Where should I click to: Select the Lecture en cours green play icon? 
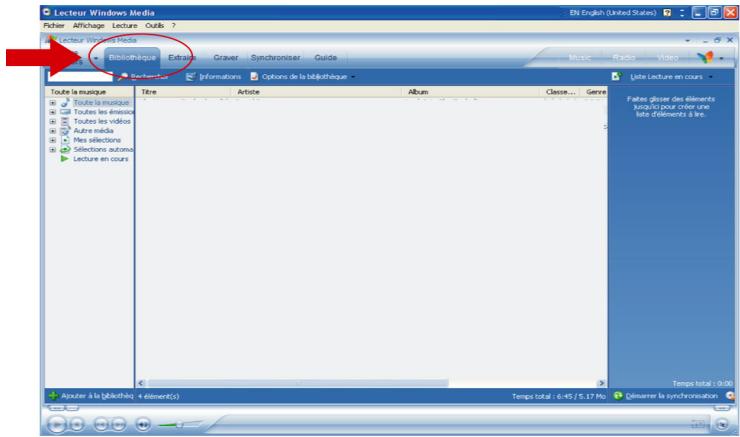coord(65,159)
